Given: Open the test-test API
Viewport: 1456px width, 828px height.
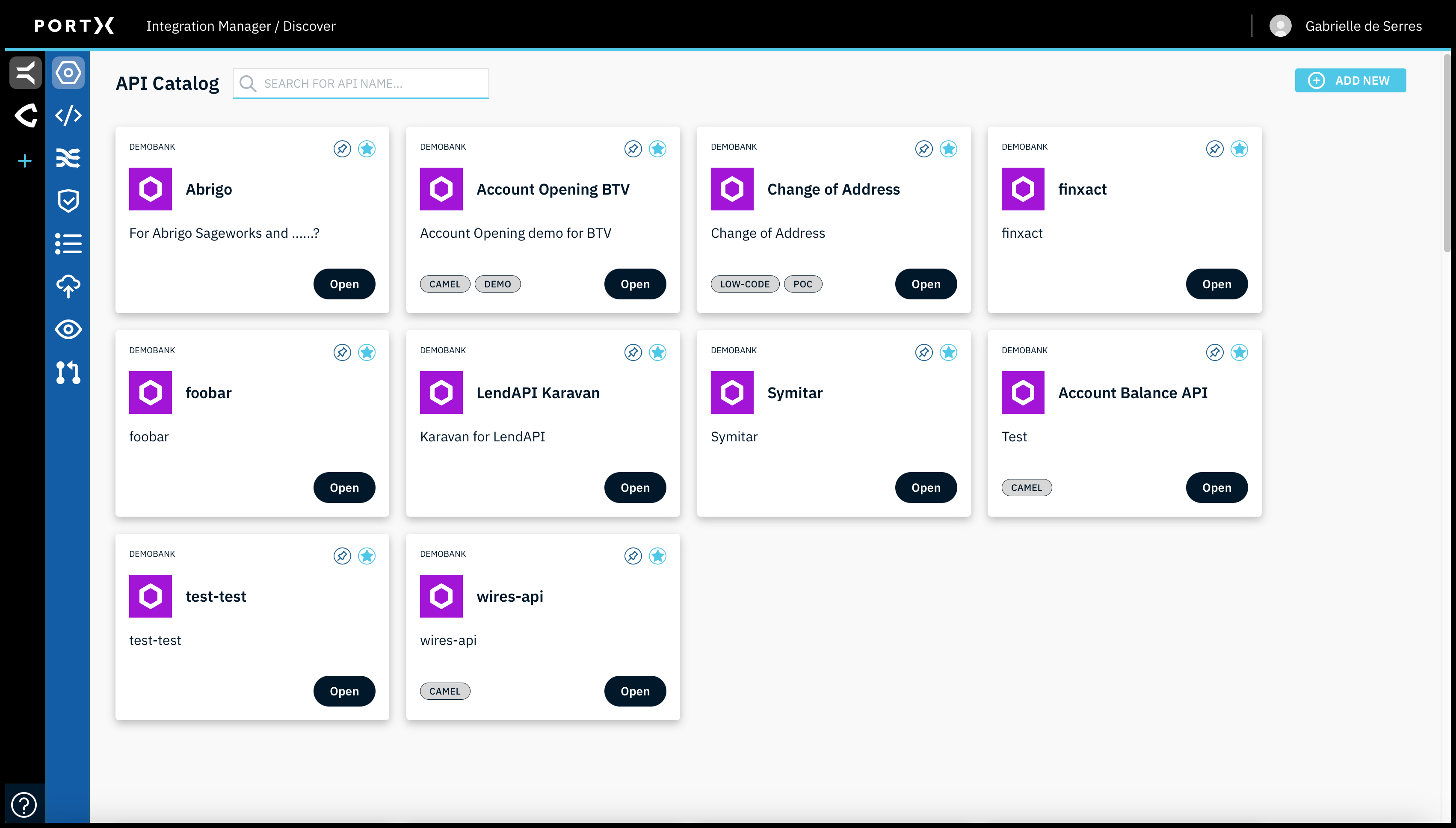Looking at the screenshot, I should 344,692.
